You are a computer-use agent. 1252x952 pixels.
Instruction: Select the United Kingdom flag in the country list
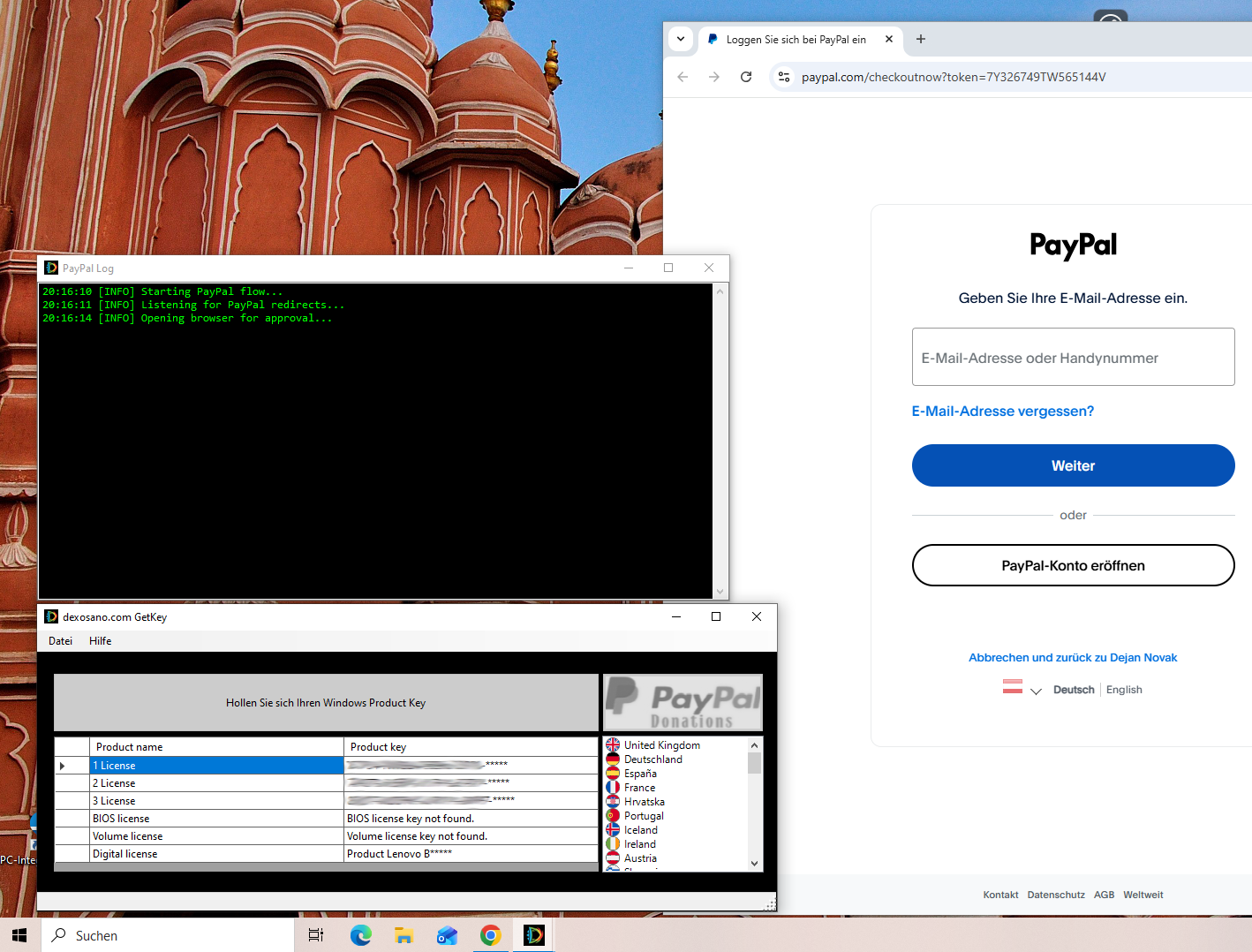[613, 744]
